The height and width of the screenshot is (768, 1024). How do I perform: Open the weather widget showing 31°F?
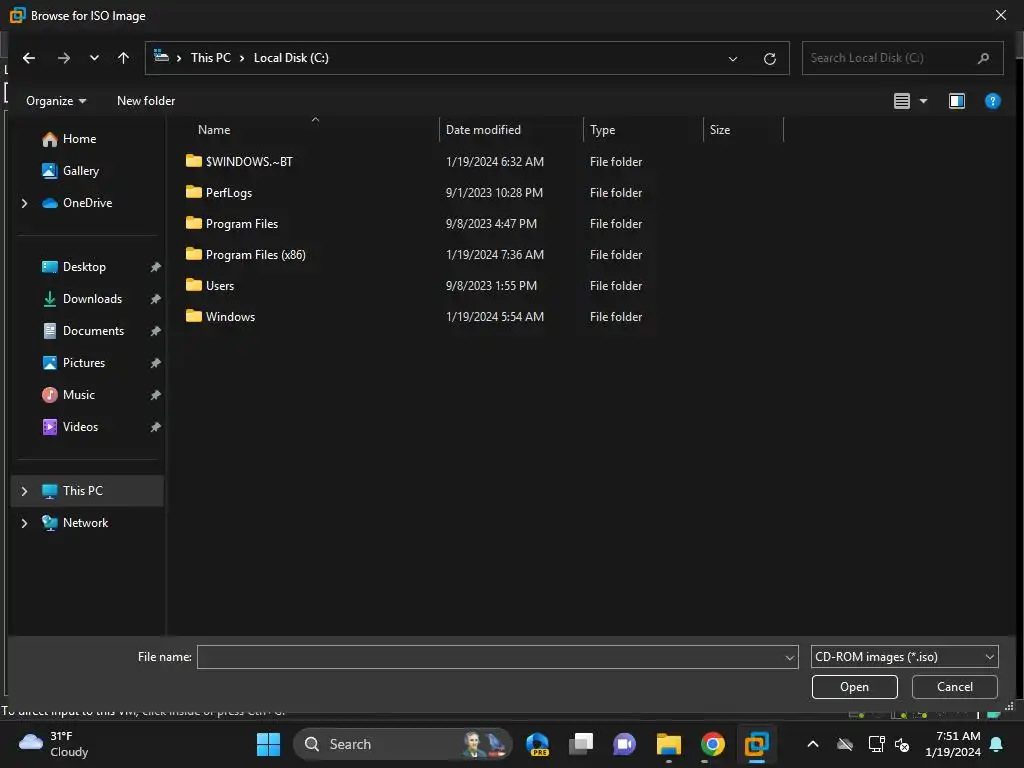point(54,744)
